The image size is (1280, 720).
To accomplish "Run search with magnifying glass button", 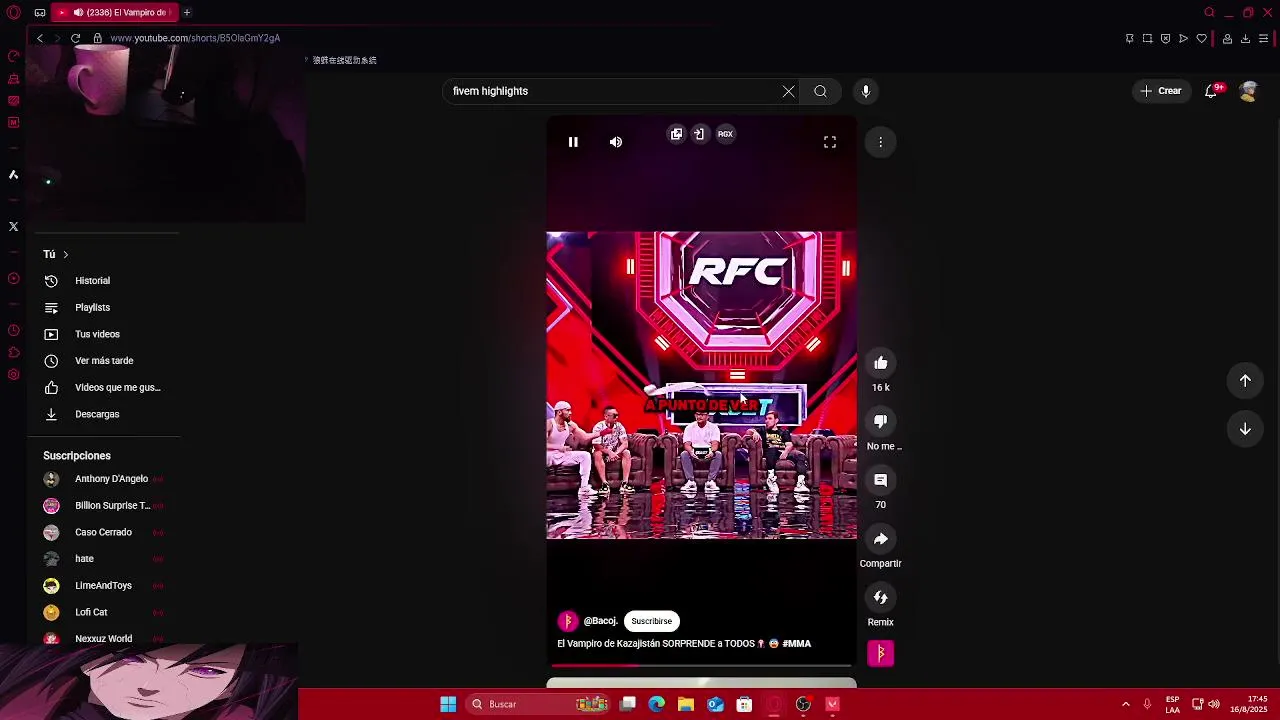I will pyautogui.click(x=820, y=91).
